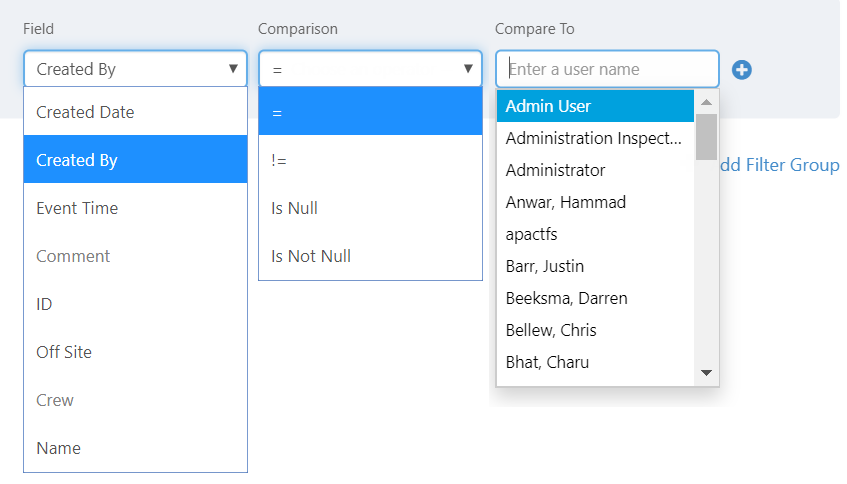Select Is Null comparison
The width and height of the screenshot is (847, 484).
coord(370,208)
